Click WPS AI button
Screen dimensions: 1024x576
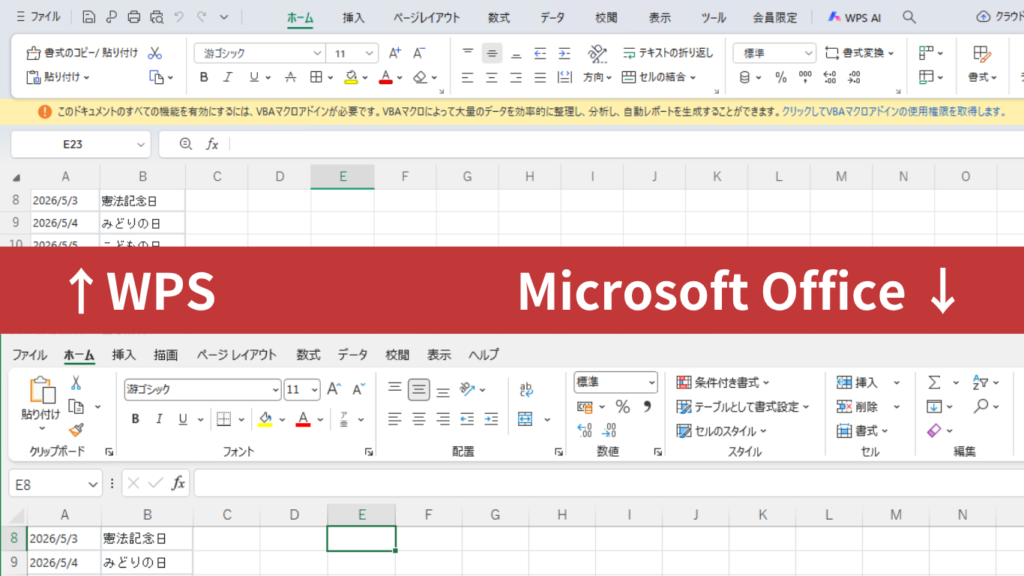[x=854, y=18]
